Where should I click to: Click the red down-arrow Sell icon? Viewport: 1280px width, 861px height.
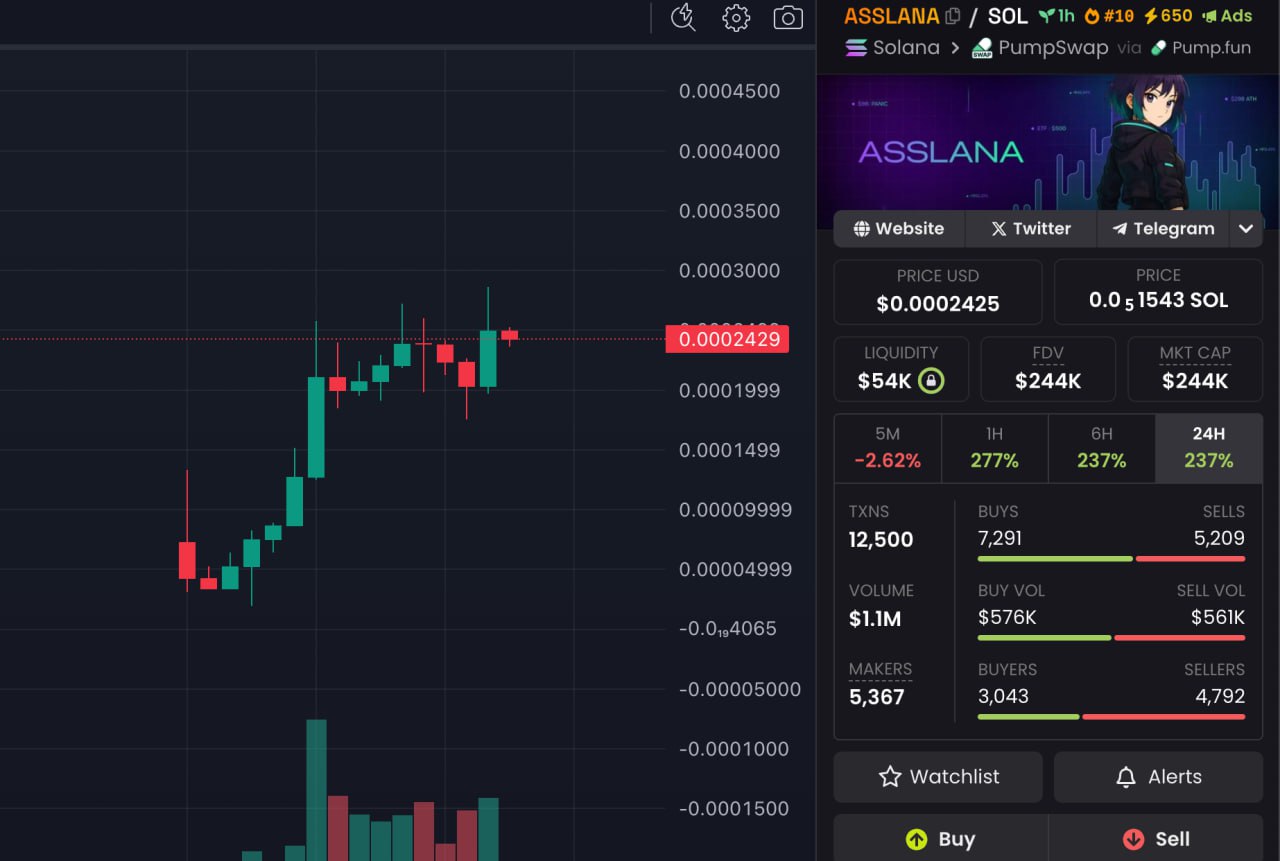click(x=1133, y=839)
